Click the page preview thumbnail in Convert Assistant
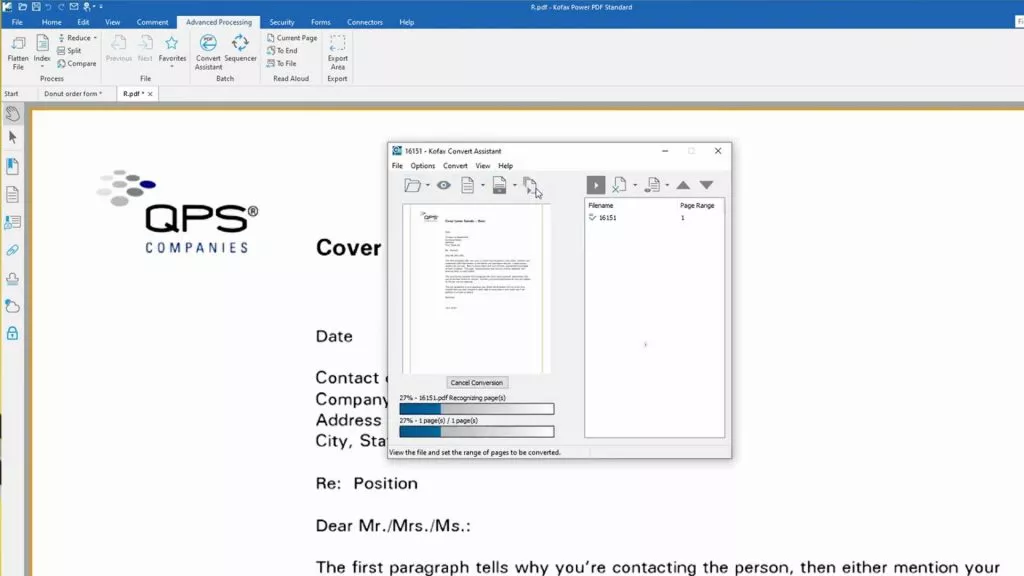The height and width of the screenshot is (576, 1024). tap(477, 289)
